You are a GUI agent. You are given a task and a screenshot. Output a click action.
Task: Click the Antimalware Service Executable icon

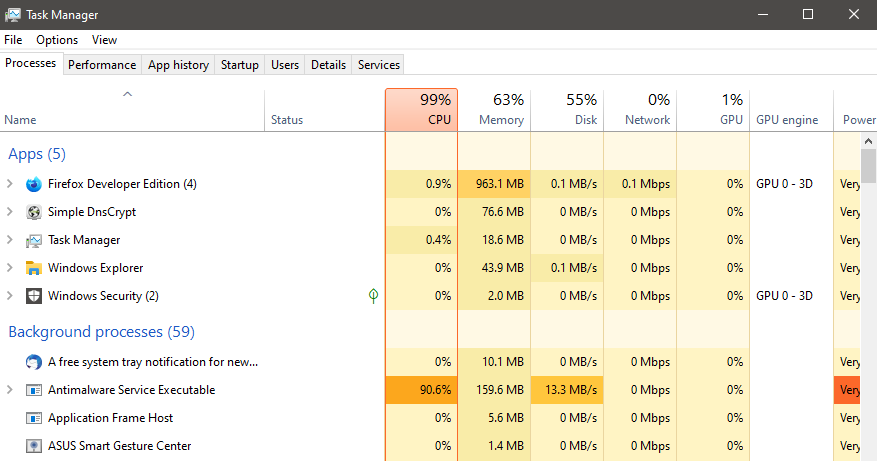coord(33,390)
